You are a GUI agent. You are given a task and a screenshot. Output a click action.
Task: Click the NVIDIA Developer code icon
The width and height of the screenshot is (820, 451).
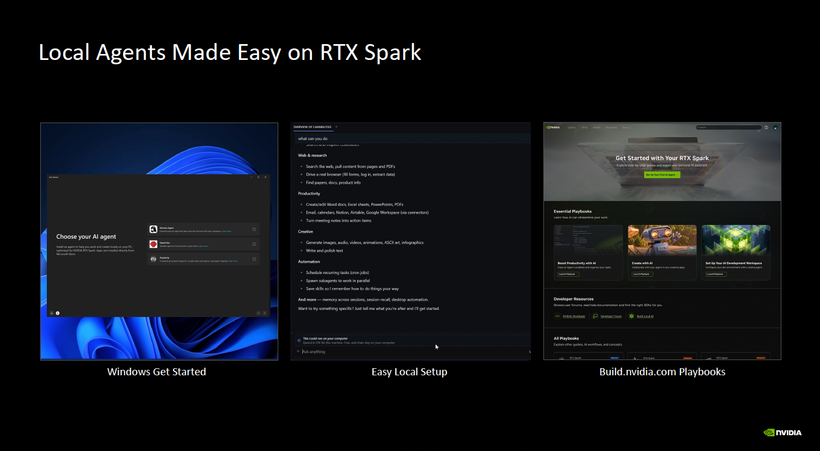(557, 316)
